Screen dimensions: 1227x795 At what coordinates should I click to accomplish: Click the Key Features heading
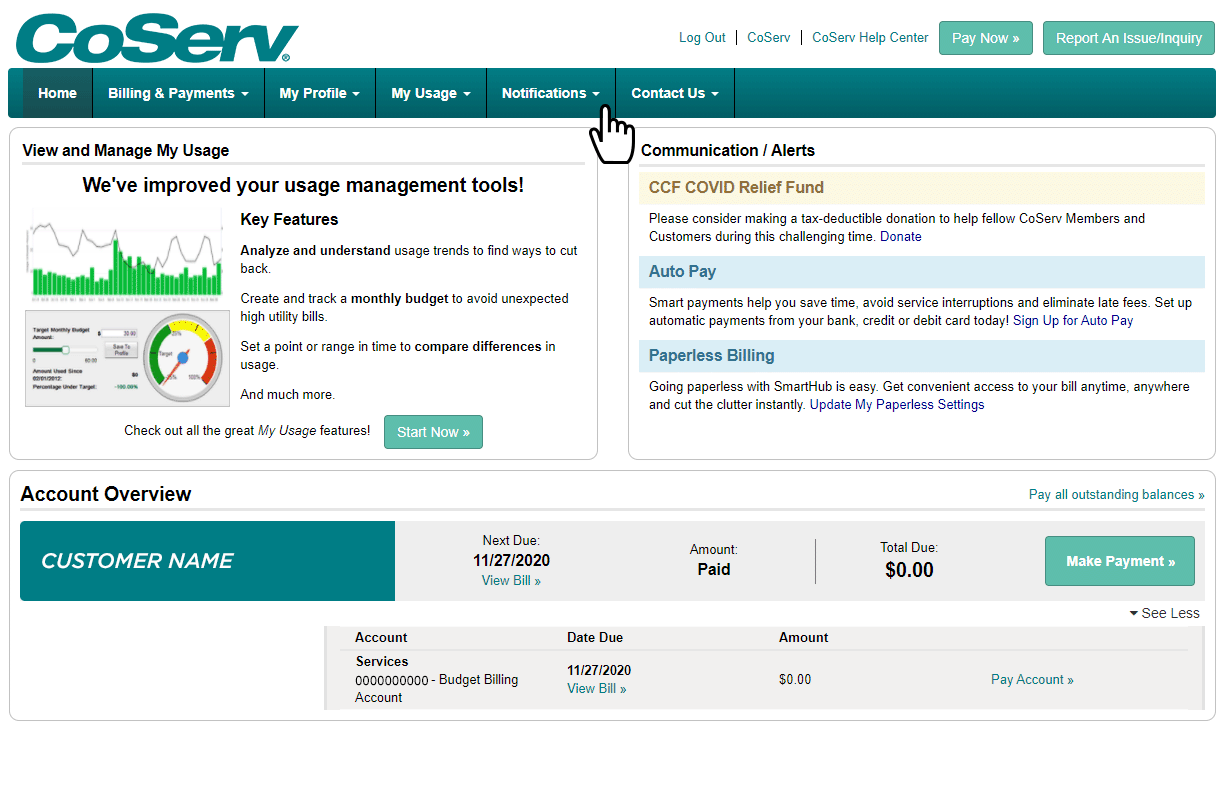[x=290, y=220]
